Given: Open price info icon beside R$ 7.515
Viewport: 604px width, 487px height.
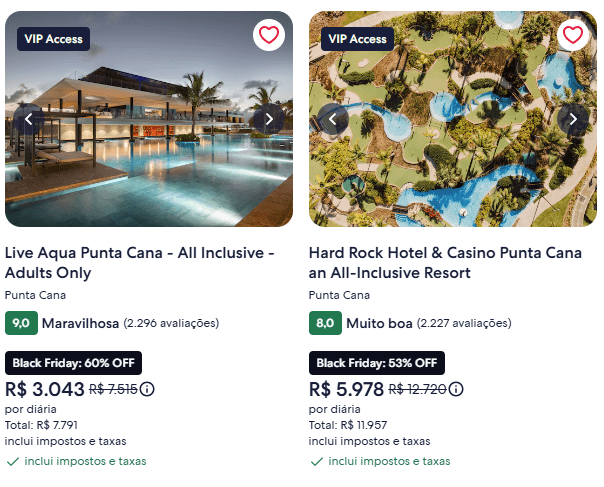Looking at the screenshot, I should [x=148, y=389].
